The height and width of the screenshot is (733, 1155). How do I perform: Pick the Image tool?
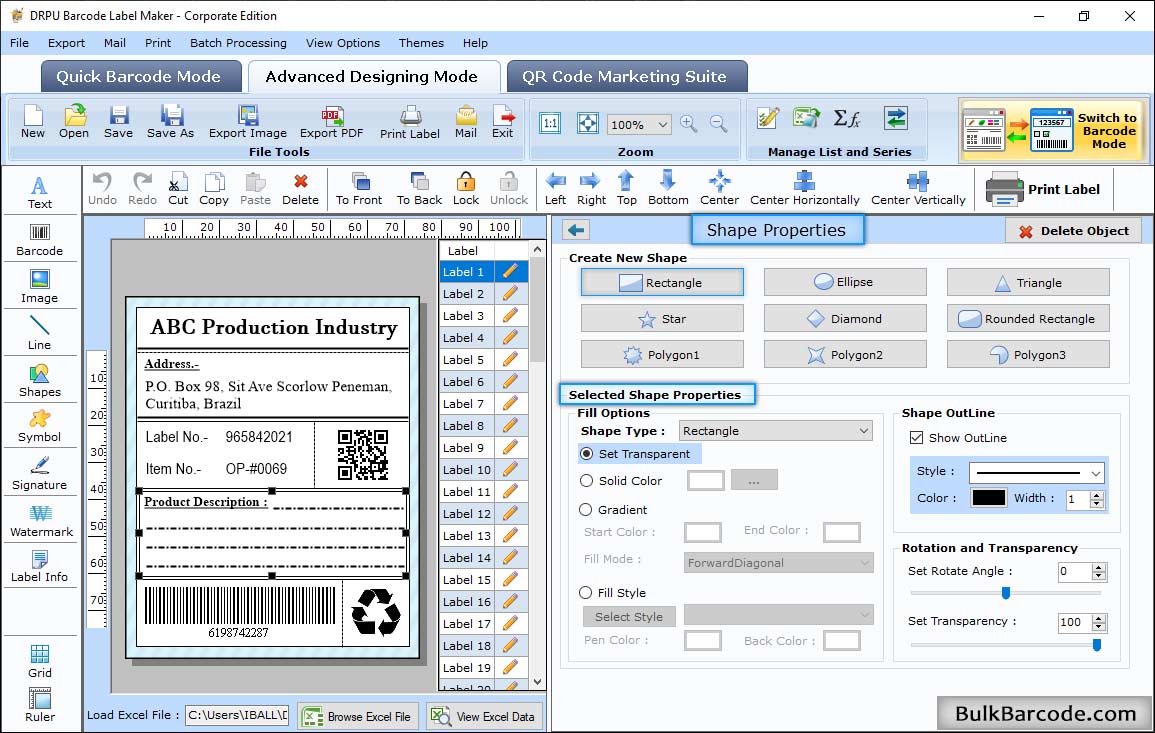[40, 287]
